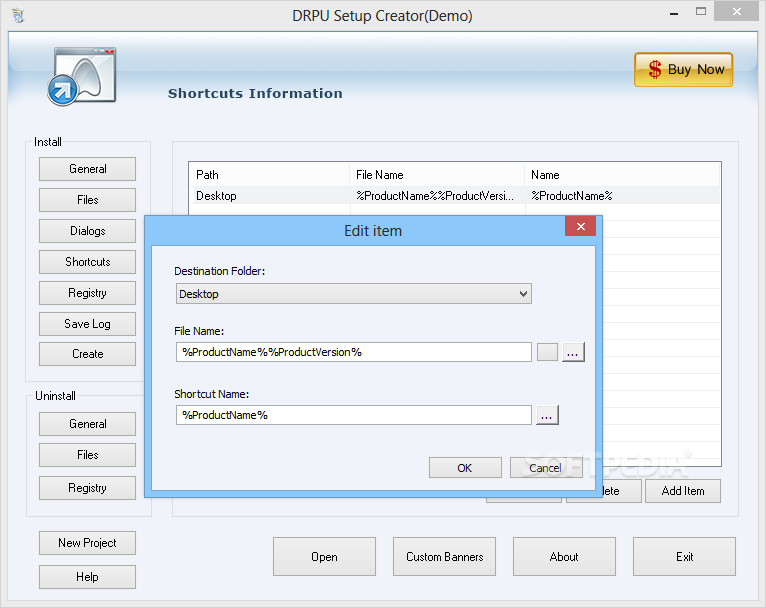The height and width of the screenshot is (608, 766).
Task: Close the Edit item dialog
Action: click(x=580, y=226)
